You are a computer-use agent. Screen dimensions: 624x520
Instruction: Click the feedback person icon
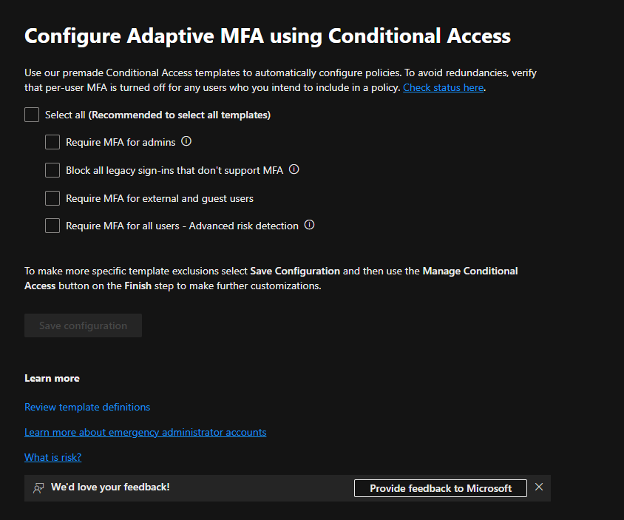pos(38,488)
